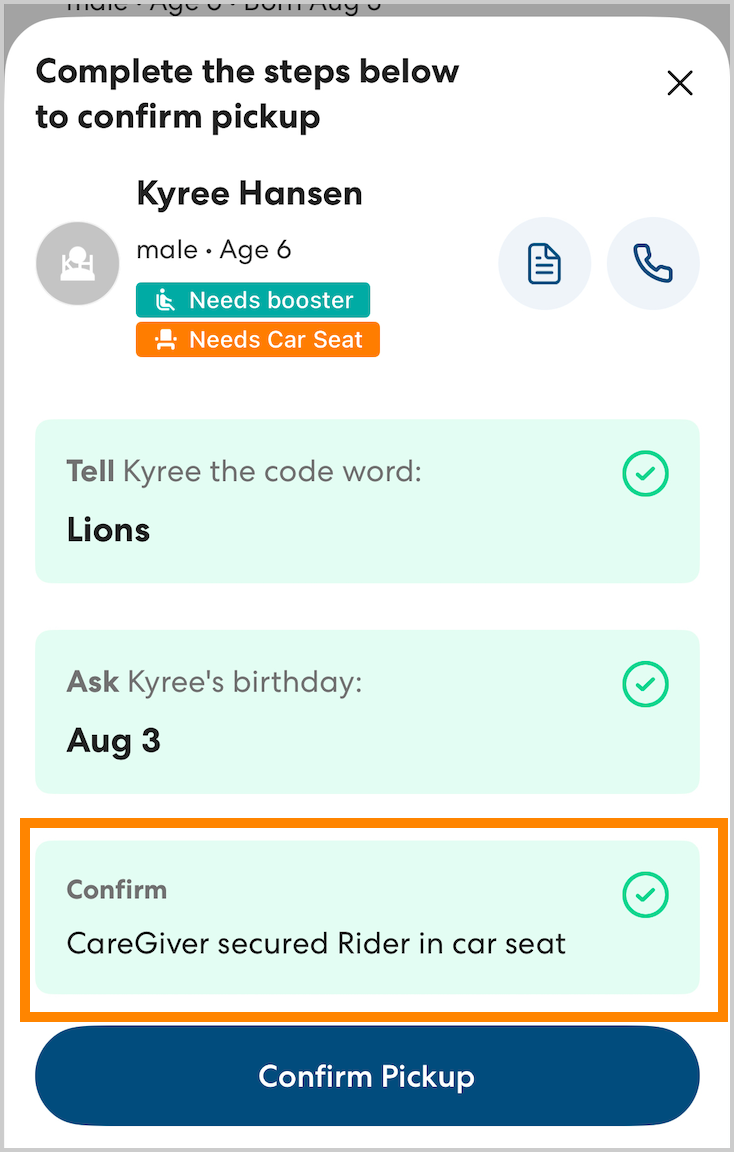Toggle the birthday verification checkmark
Screen dimensions: 734x1152
tap(645, 685)
